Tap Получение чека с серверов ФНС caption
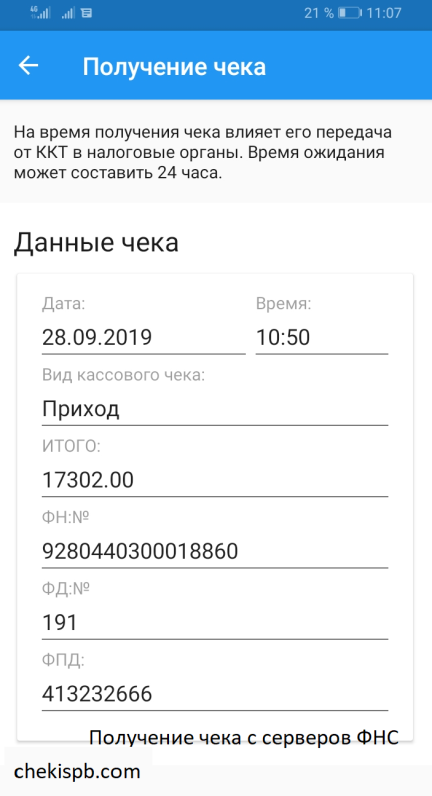Image resolution: width=432 pixels, height=796 pixels. (x=244, y=738)
